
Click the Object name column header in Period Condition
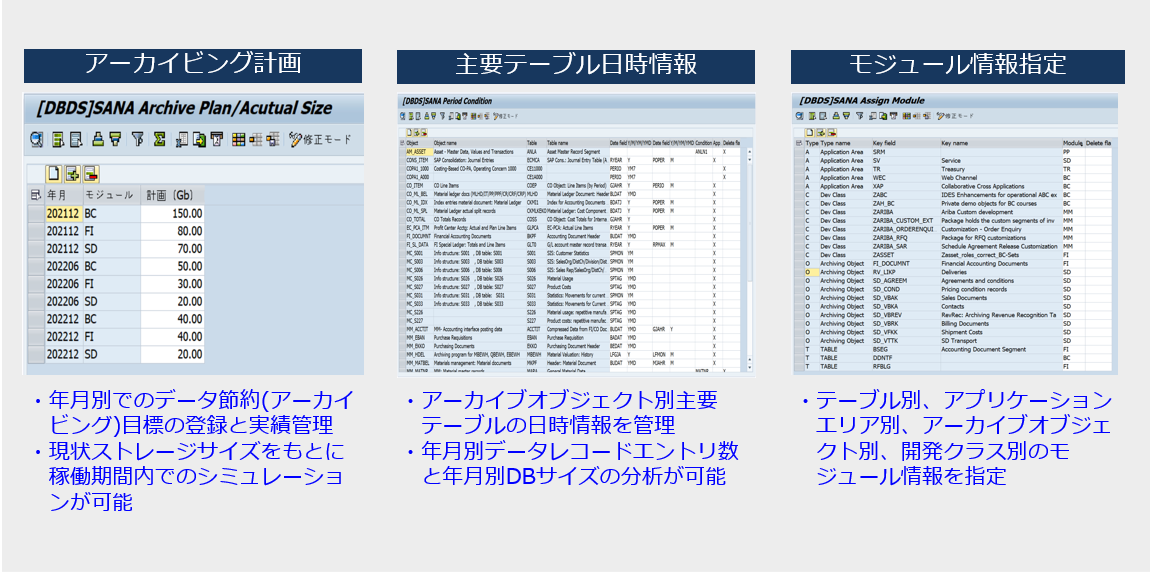pyautogui.click(x=480, y=143)
